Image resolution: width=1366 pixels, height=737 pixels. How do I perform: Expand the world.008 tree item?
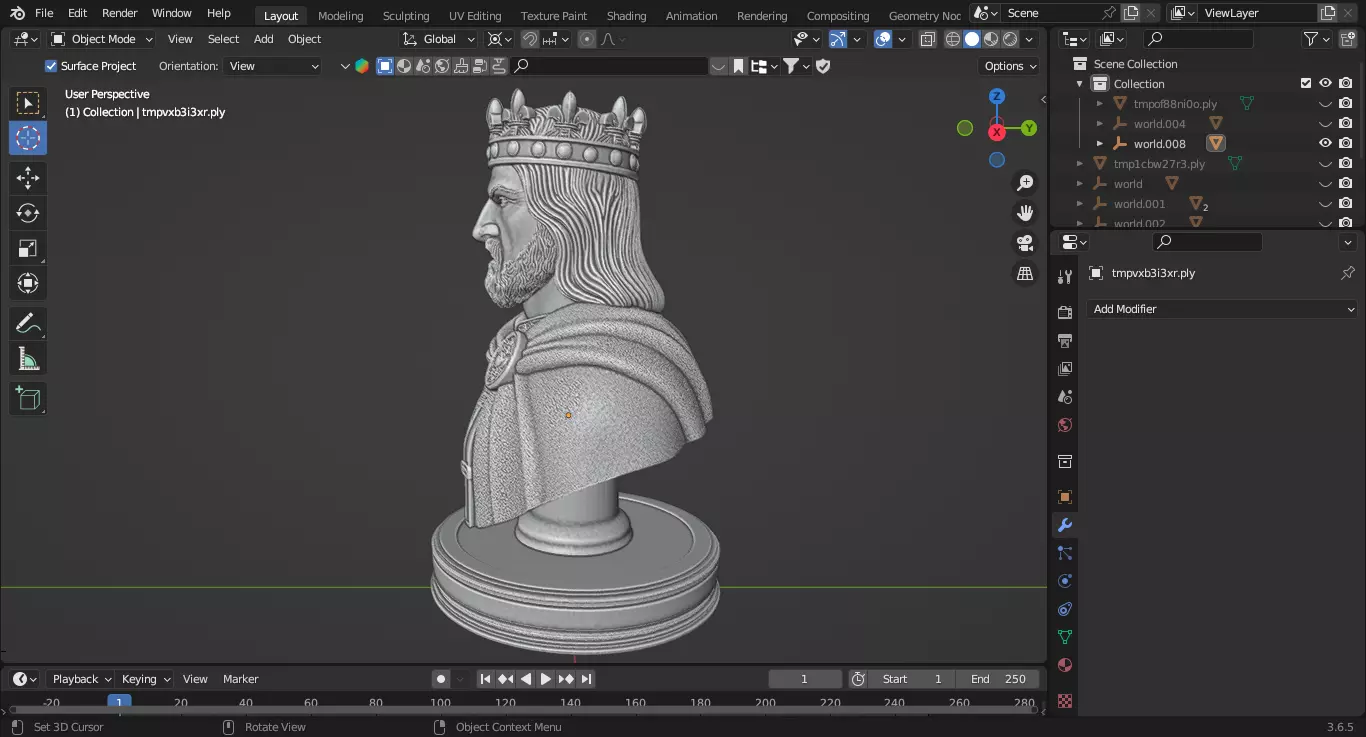click(x=1100, y=144)
